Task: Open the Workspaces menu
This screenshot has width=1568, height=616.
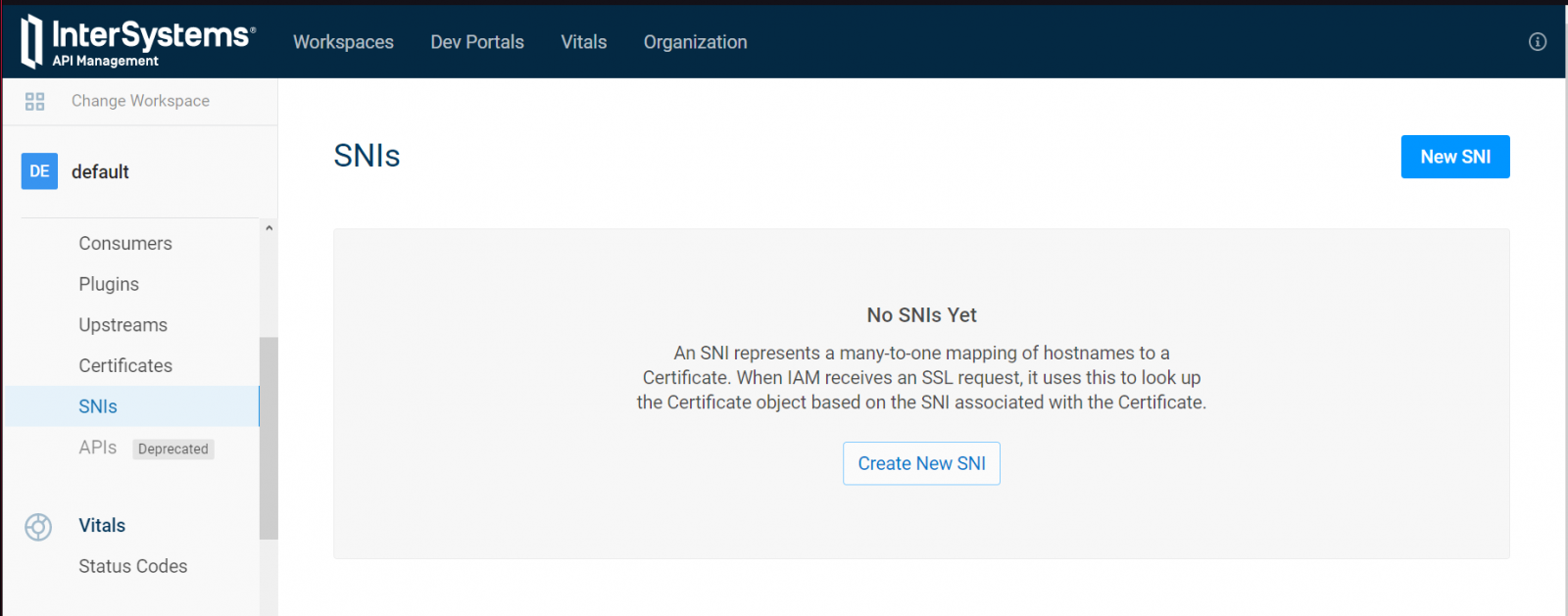Action: tap(343, 42)
